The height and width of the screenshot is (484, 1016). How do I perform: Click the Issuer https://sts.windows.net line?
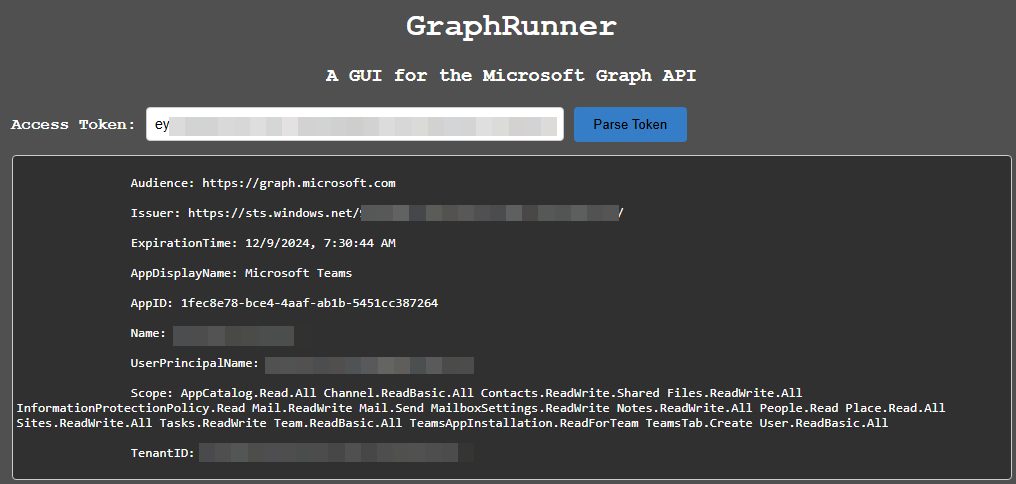pyautogui.click(x=377, y=213)
